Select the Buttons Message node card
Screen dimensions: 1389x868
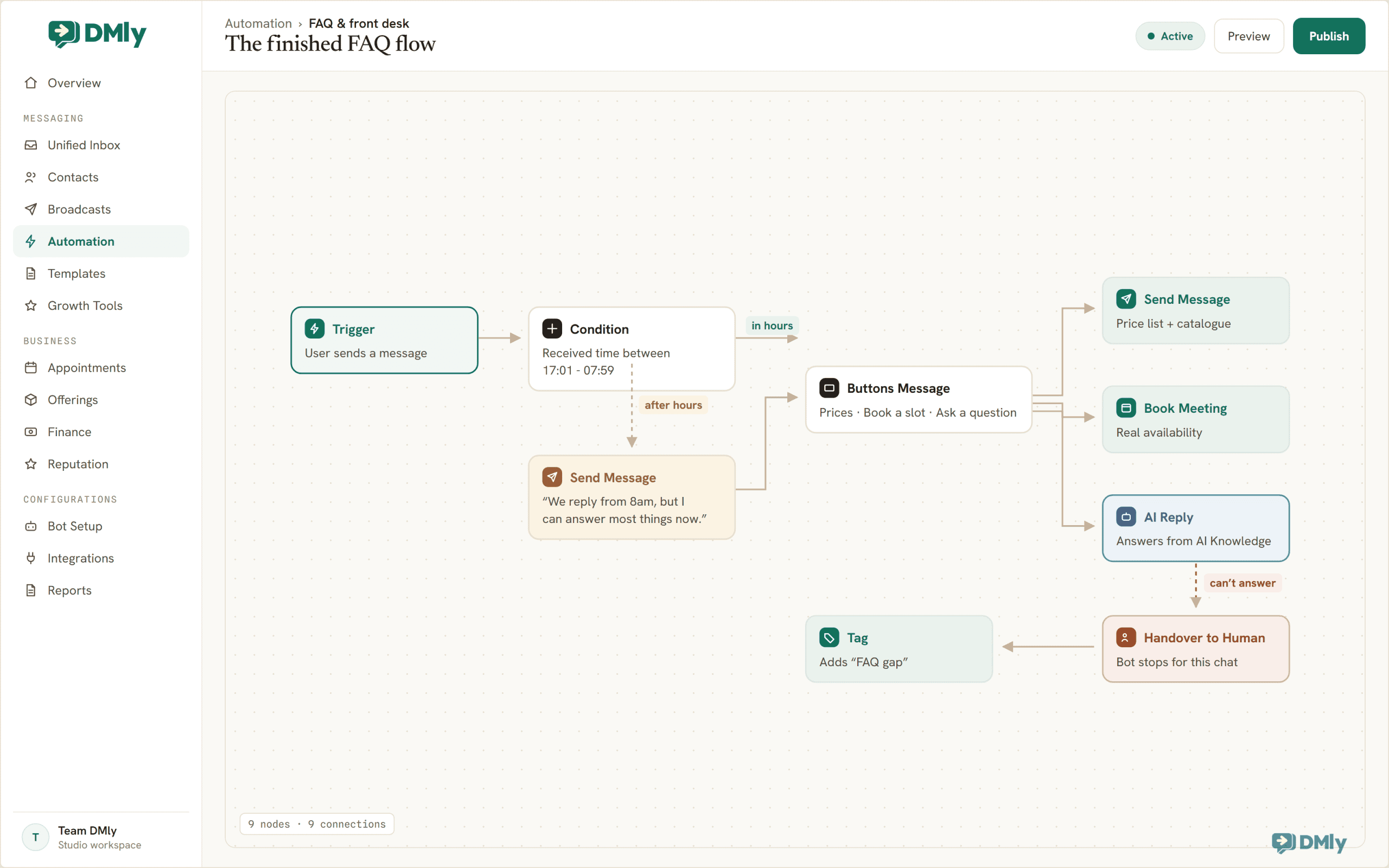[919, 400]
